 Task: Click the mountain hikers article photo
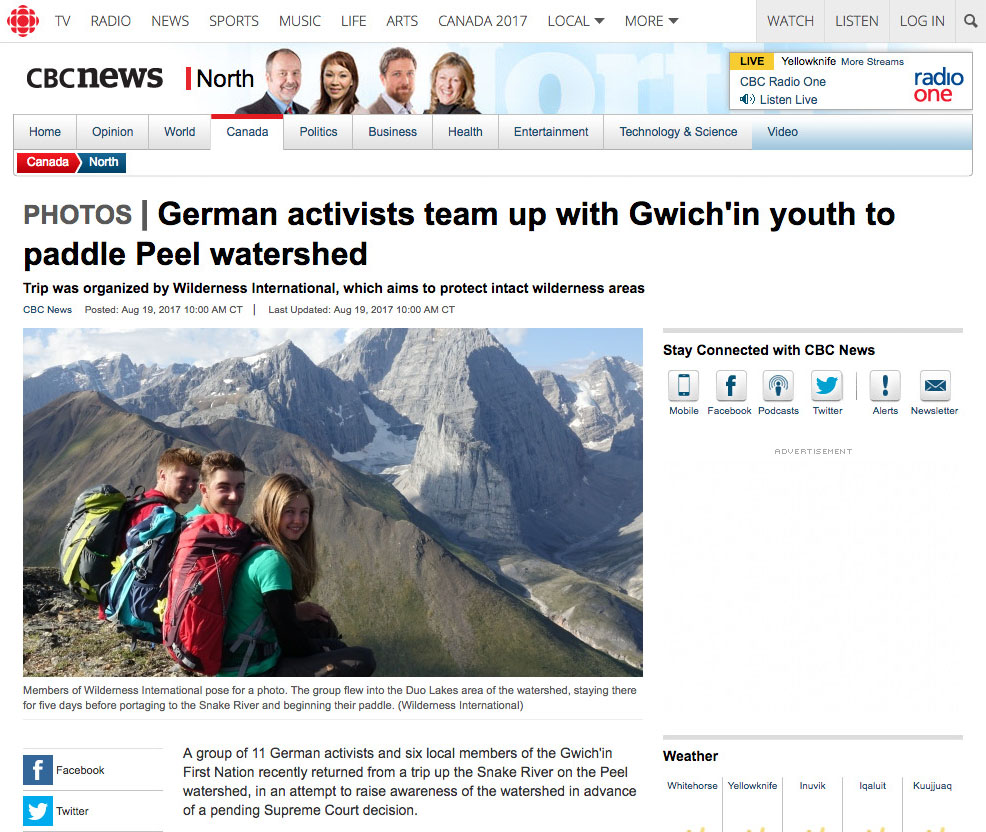(333, 502)
